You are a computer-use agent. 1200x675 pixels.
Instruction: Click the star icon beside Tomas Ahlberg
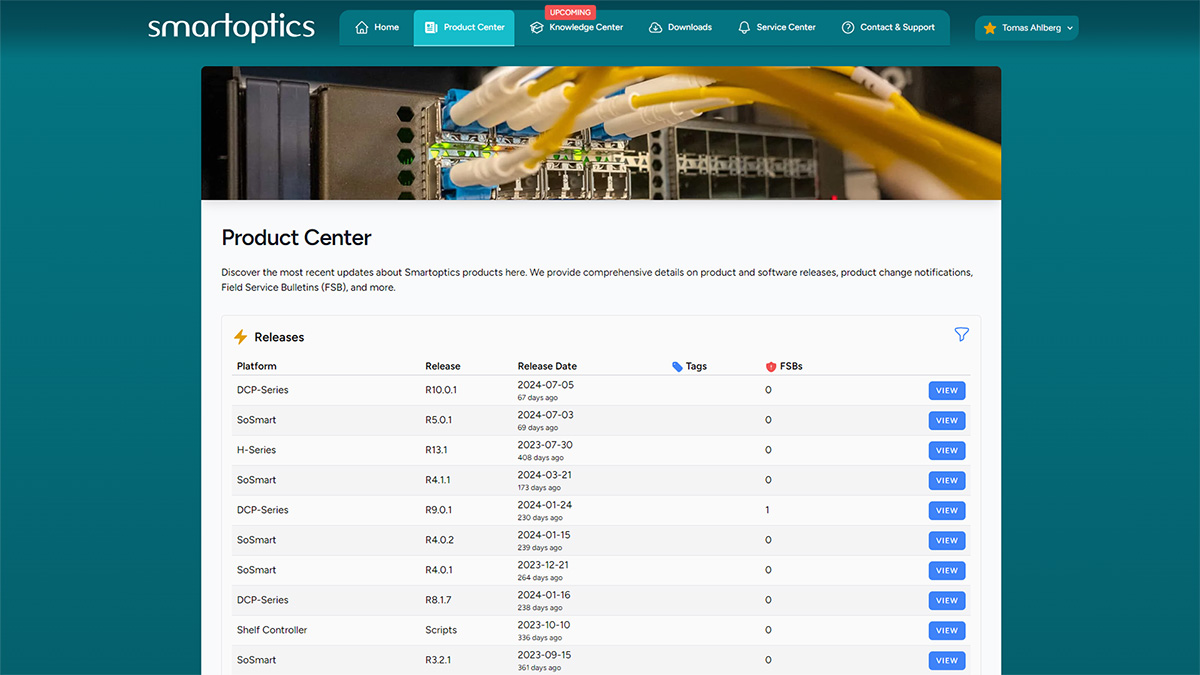pos(990,28)
